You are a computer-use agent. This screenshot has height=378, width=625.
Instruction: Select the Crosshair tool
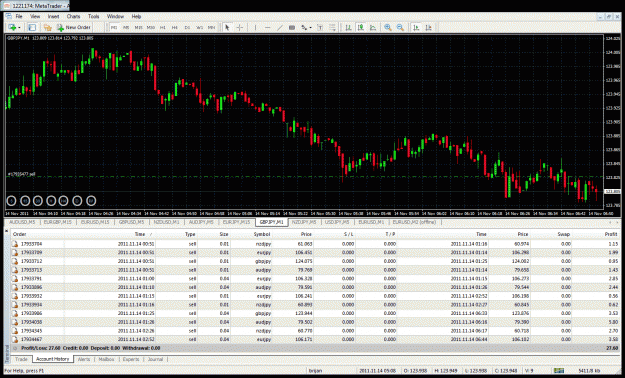240,28
